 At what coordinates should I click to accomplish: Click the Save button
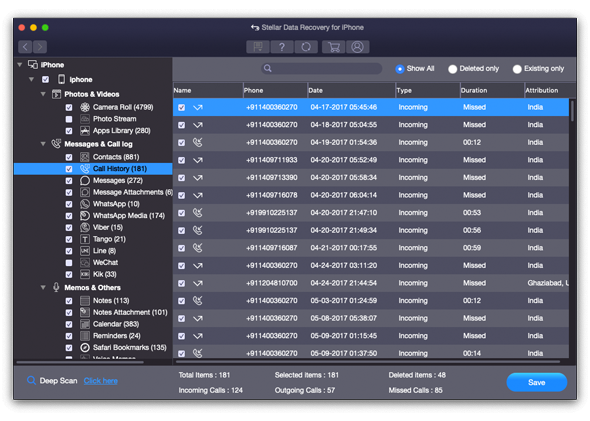(537, 382)
